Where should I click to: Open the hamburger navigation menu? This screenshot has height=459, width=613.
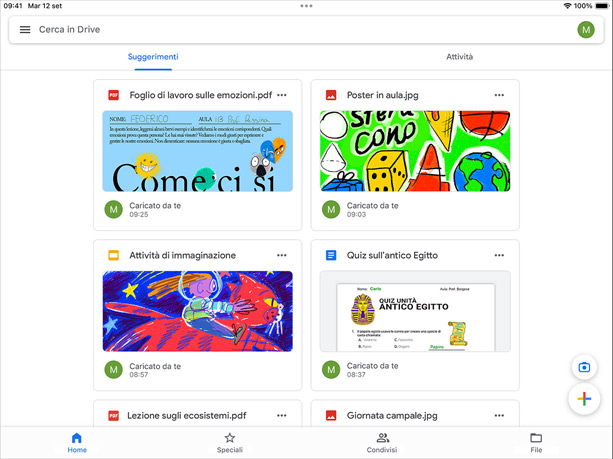pos(25,30)
